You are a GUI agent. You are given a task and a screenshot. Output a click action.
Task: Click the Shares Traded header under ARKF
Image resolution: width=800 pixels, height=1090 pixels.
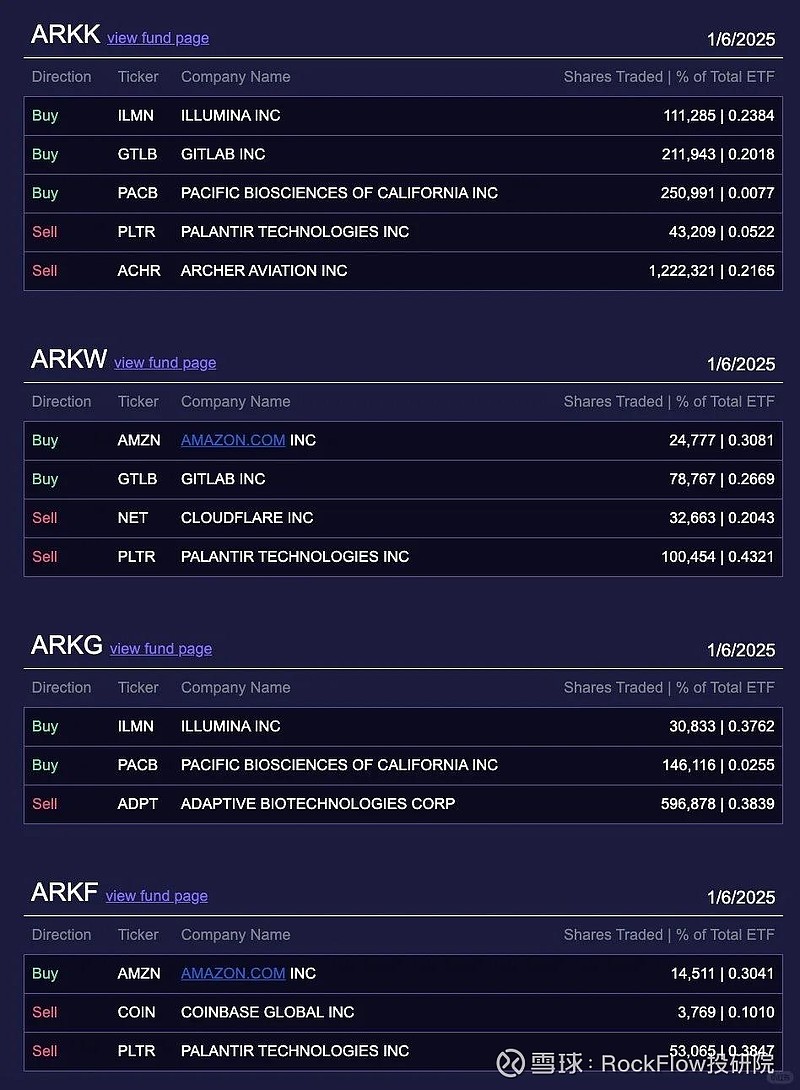click(613, 935)
